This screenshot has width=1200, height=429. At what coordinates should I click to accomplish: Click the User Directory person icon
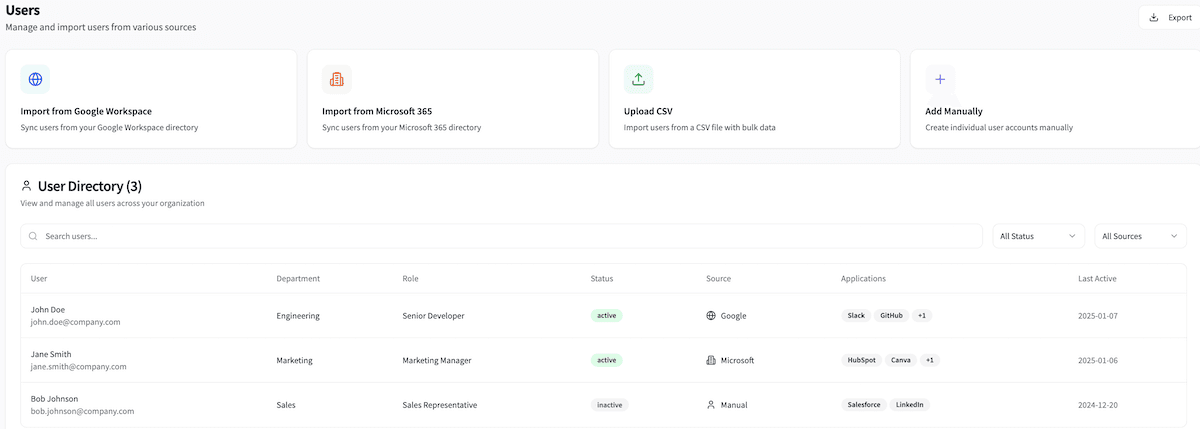26,185
